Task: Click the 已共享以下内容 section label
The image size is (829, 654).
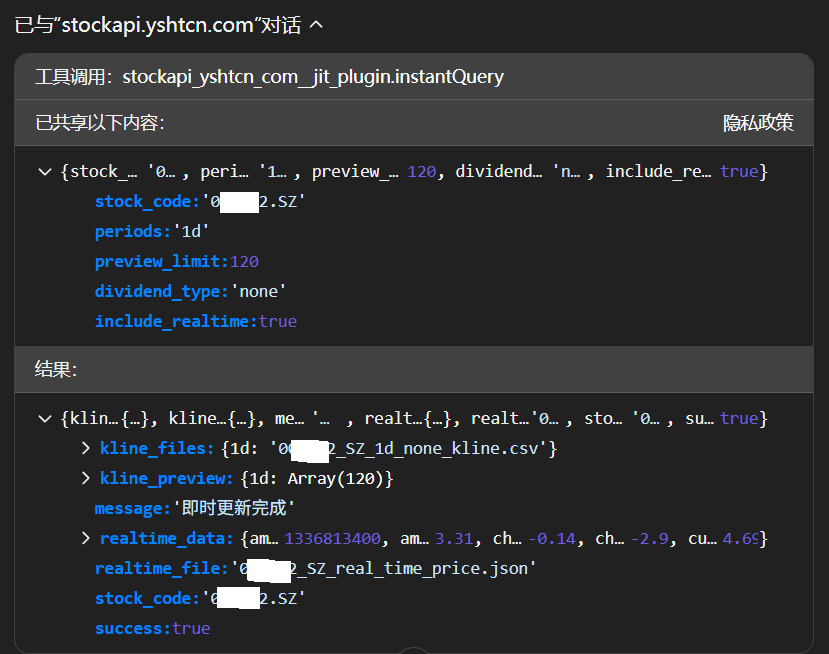Action: point(100,123)
